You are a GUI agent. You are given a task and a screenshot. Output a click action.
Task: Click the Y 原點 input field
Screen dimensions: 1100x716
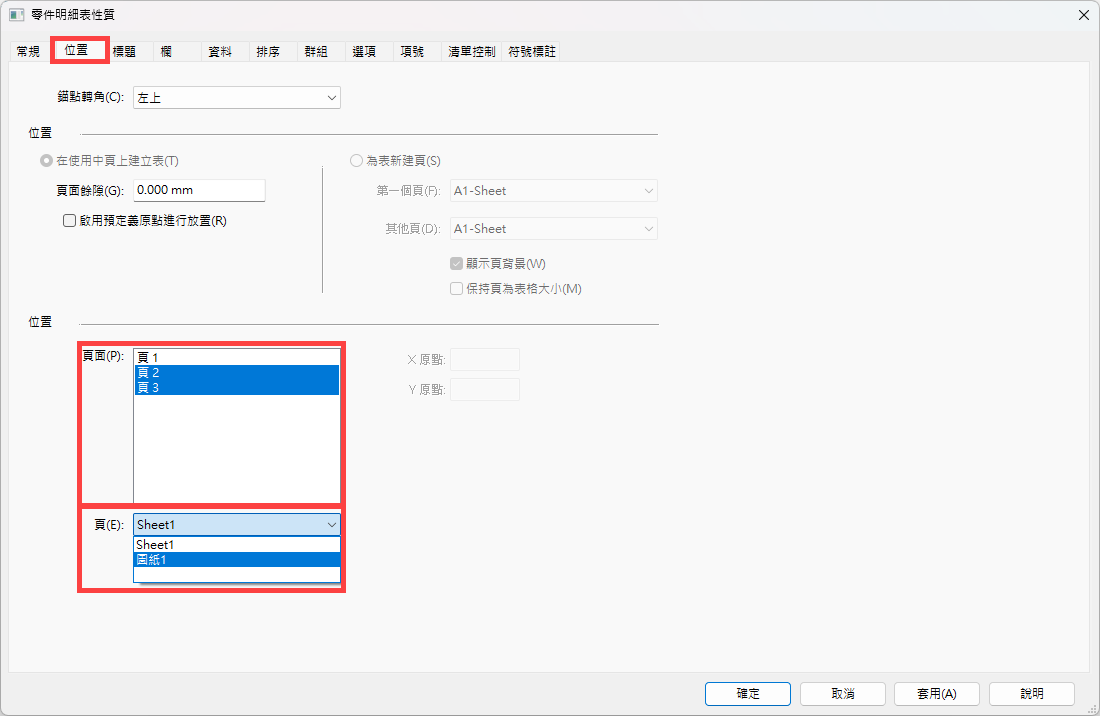485,389
